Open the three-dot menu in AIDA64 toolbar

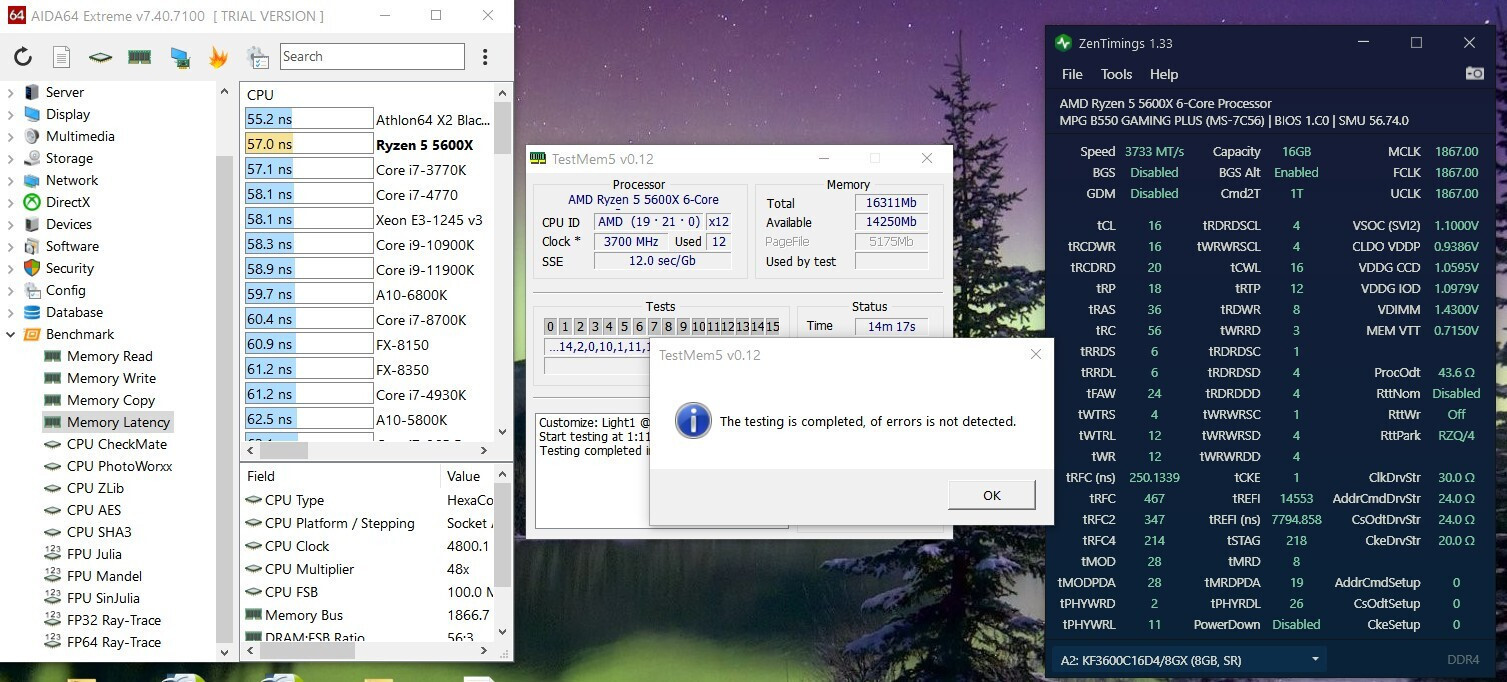(x=485, y=57)
